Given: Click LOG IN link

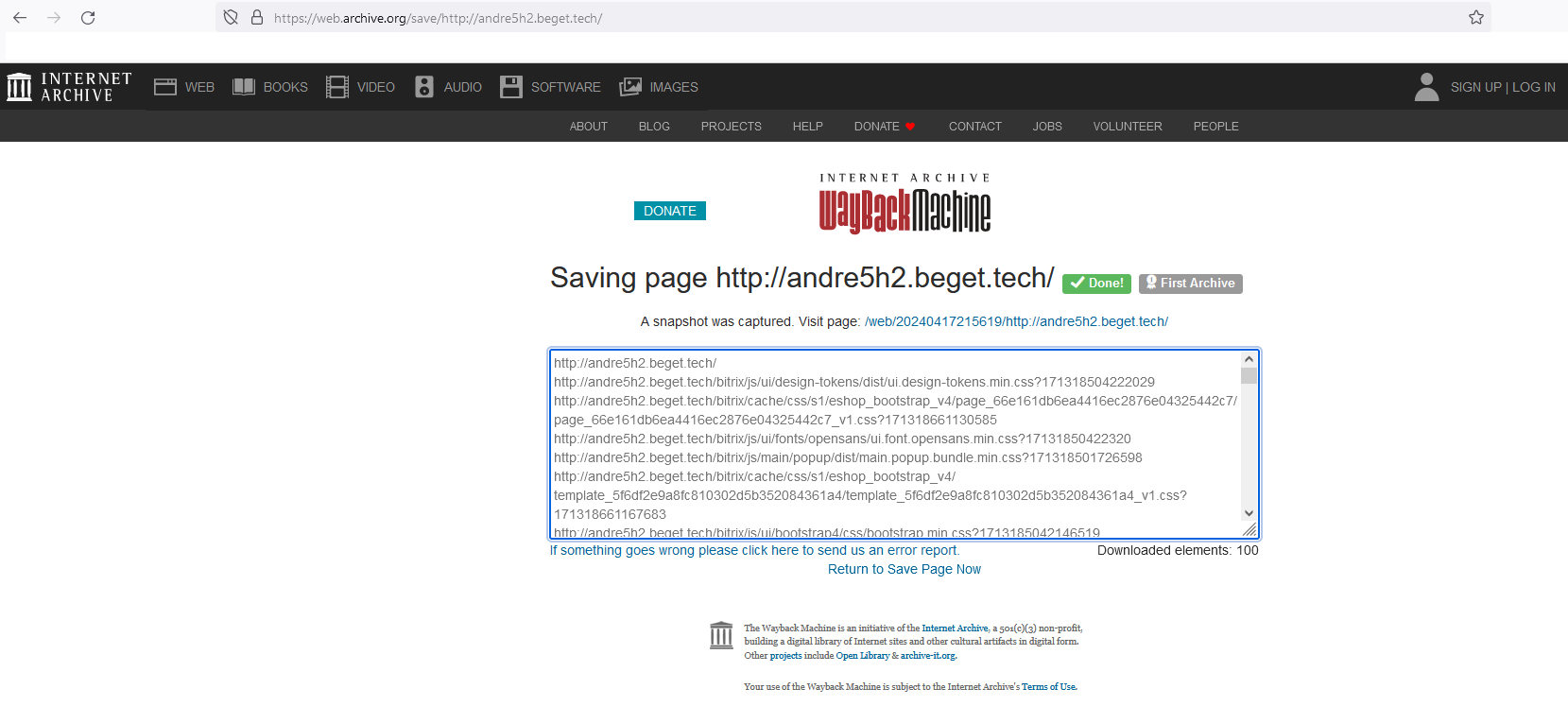Looking at the screenshot, I should 1534,87.
